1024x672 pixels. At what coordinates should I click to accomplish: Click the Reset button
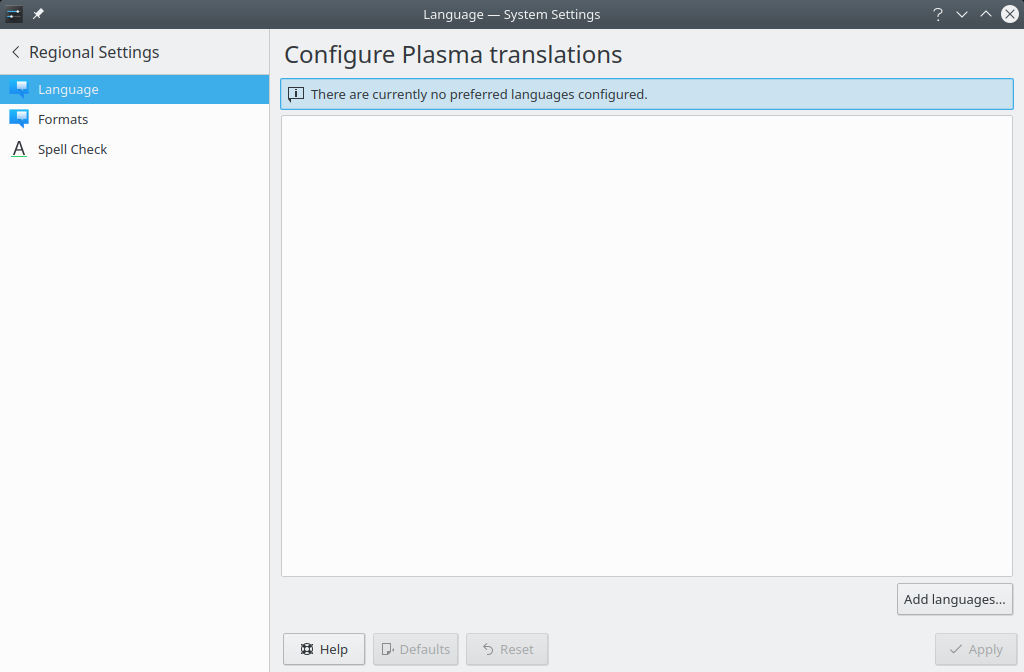pos(507,649)
